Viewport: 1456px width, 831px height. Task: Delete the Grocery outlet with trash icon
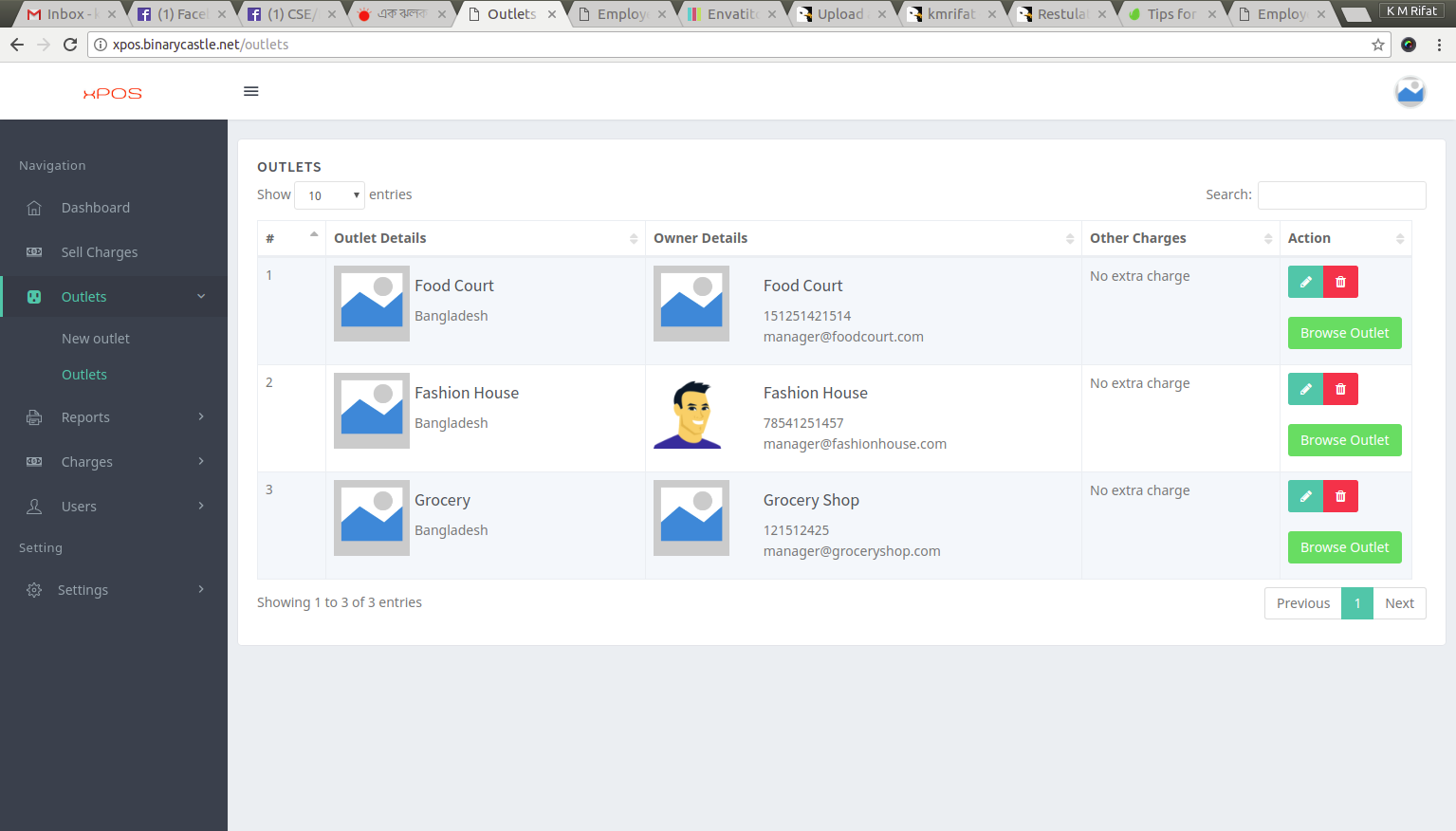(x=1340, y=496)
